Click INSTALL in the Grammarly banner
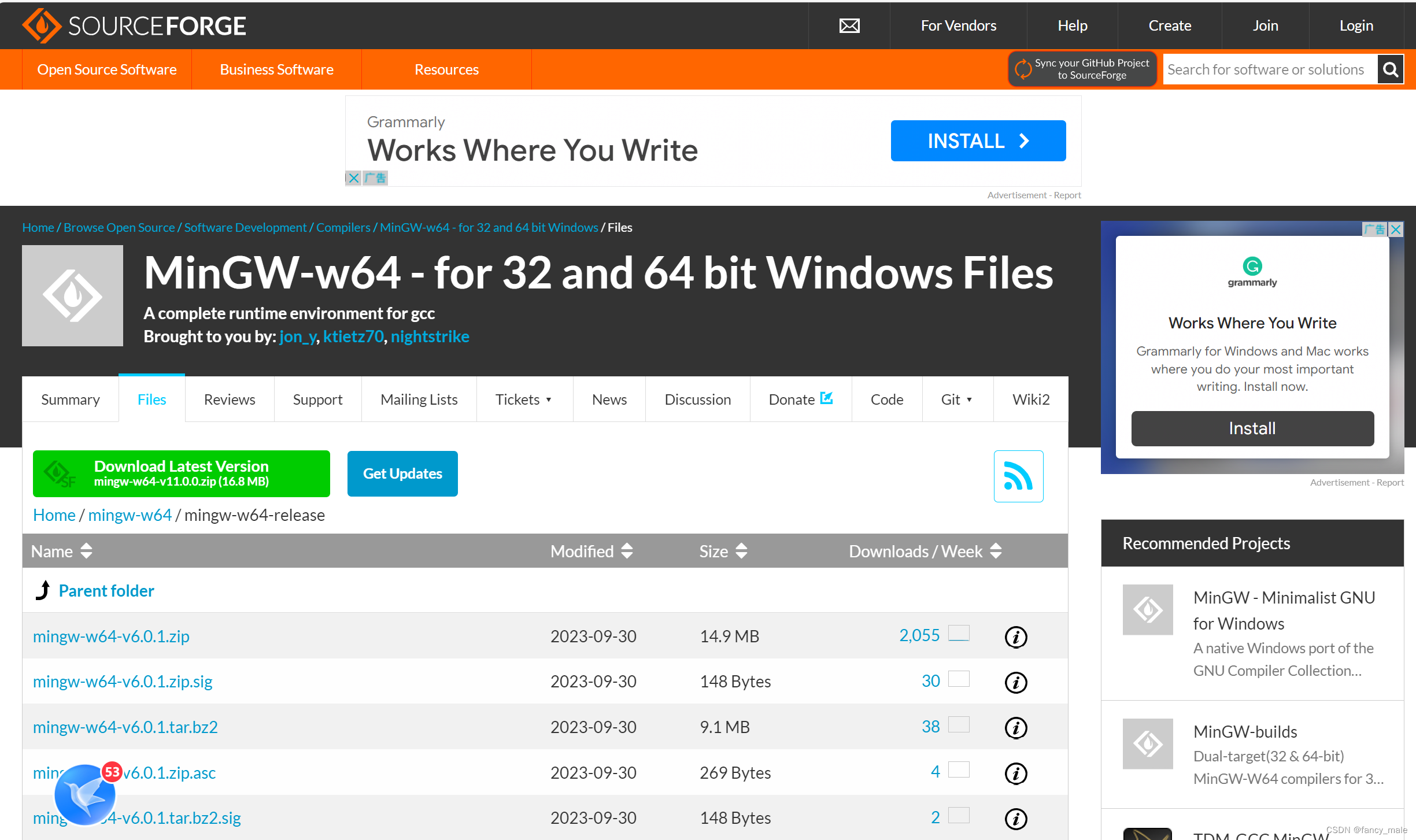The height and width of the screenshot is (840, 1416). coord(978,140)
